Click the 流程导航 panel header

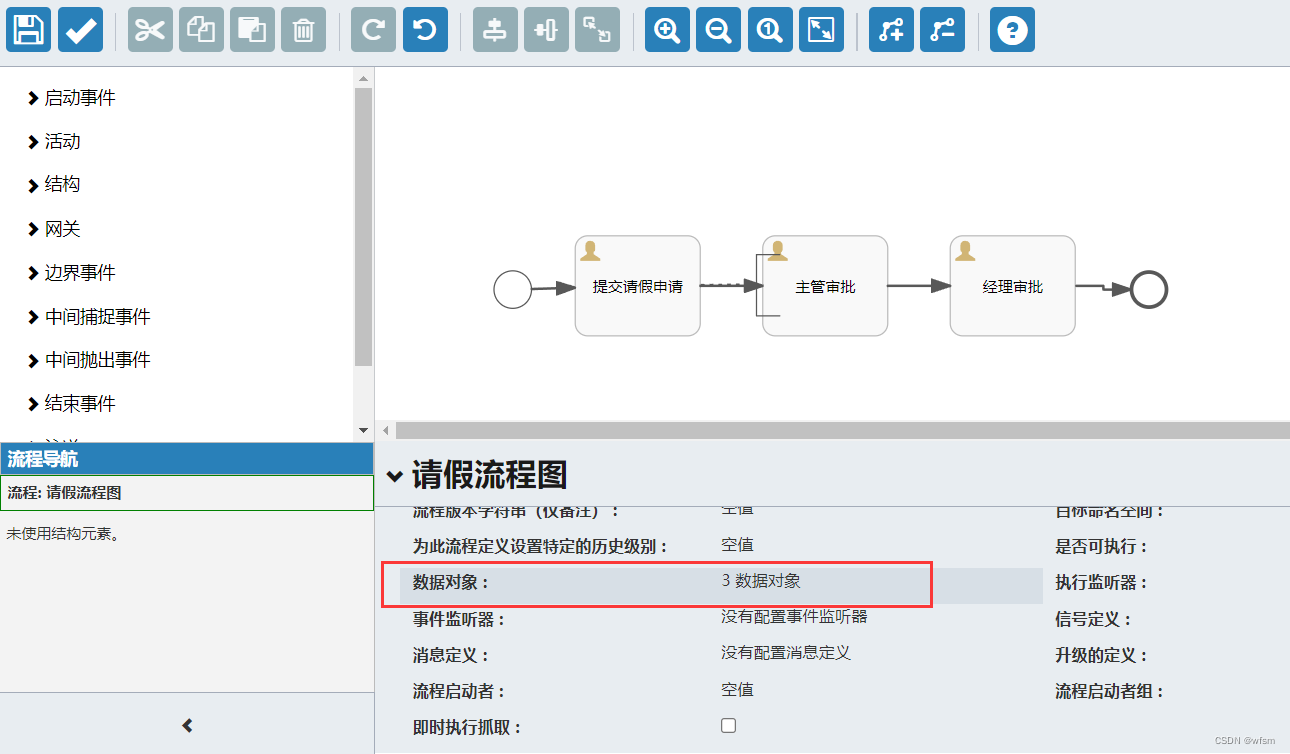click(x=187, y=459)
